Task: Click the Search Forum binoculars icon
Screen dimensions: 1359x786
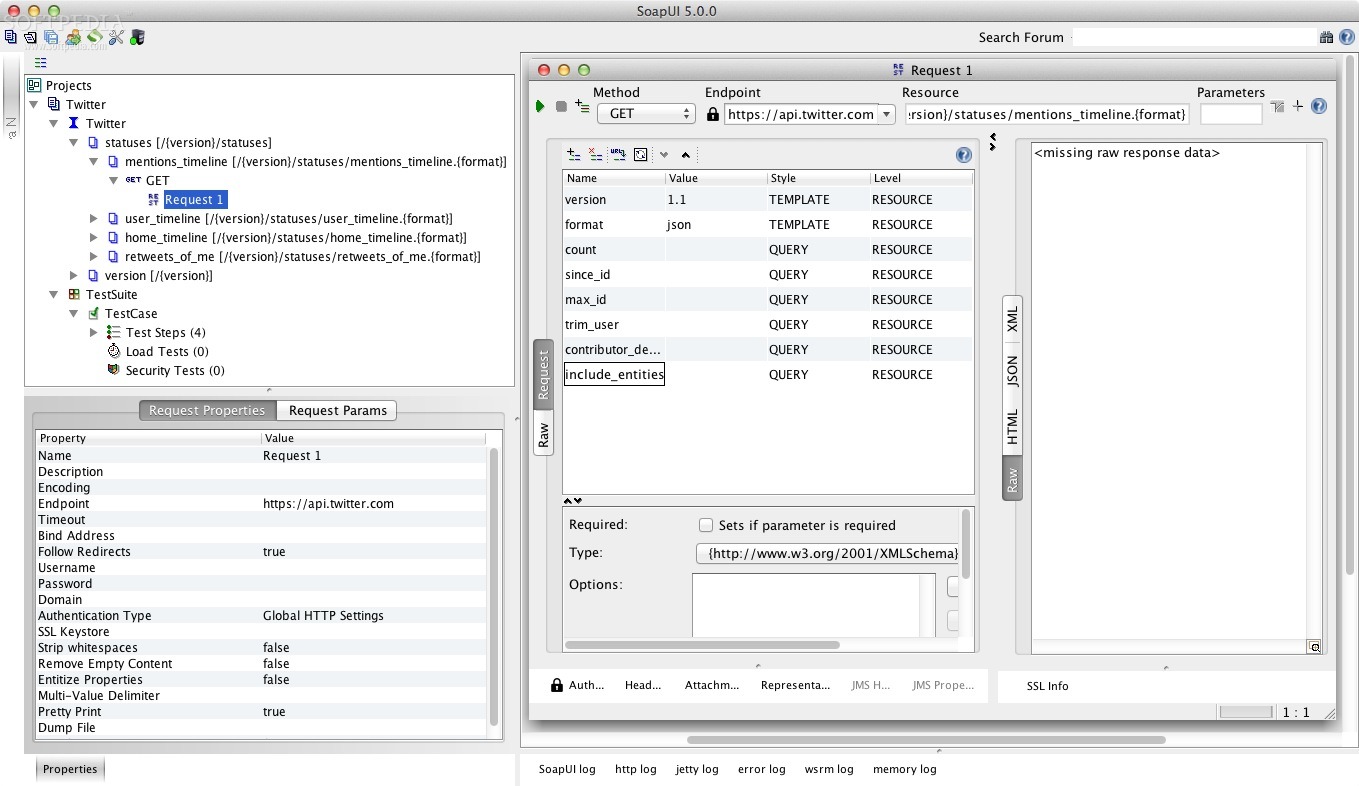Action: coord(1326,37)
